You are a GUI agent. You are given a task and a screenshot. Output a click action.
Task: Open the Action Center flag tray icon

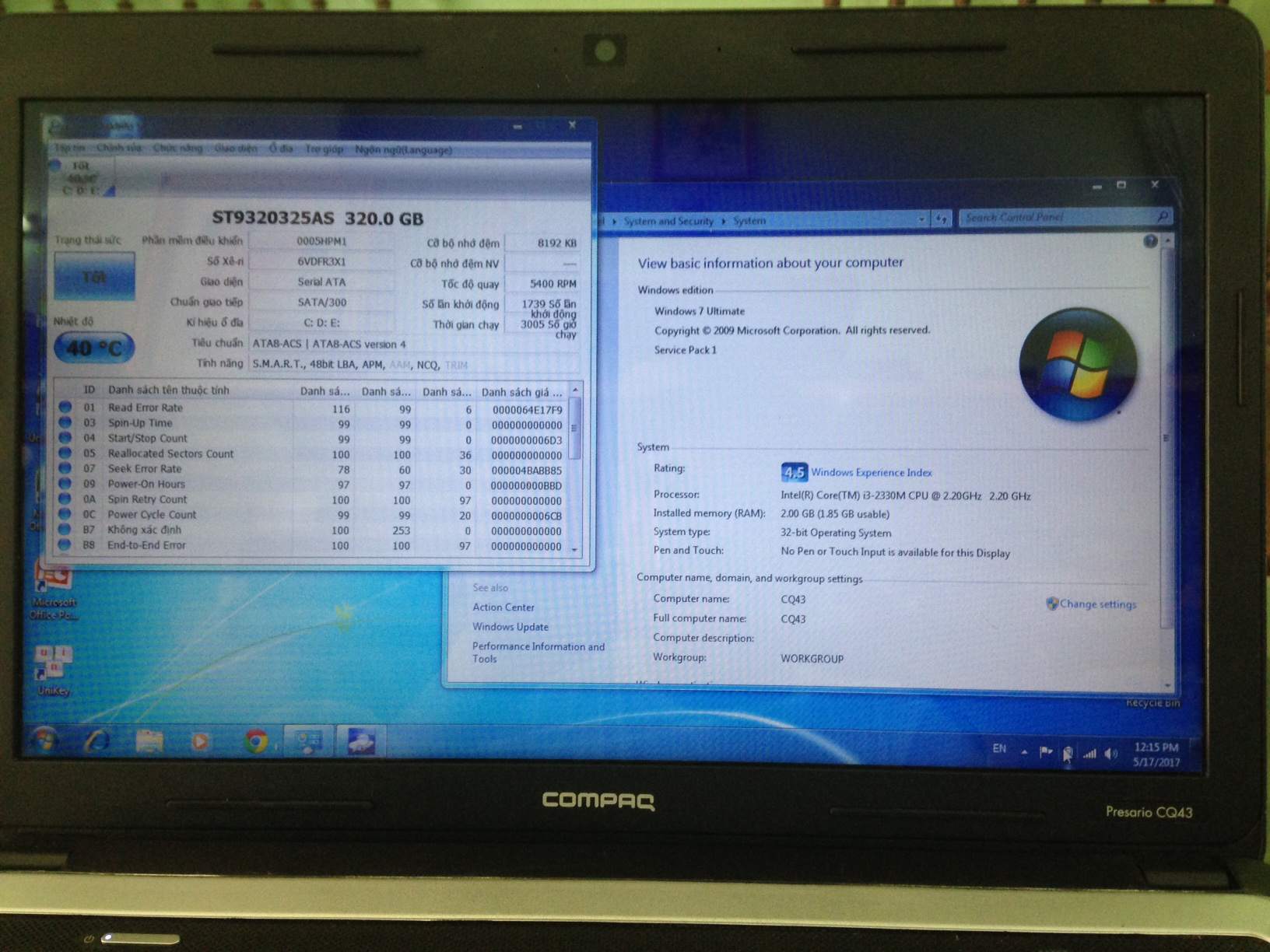click(1046, 751)
